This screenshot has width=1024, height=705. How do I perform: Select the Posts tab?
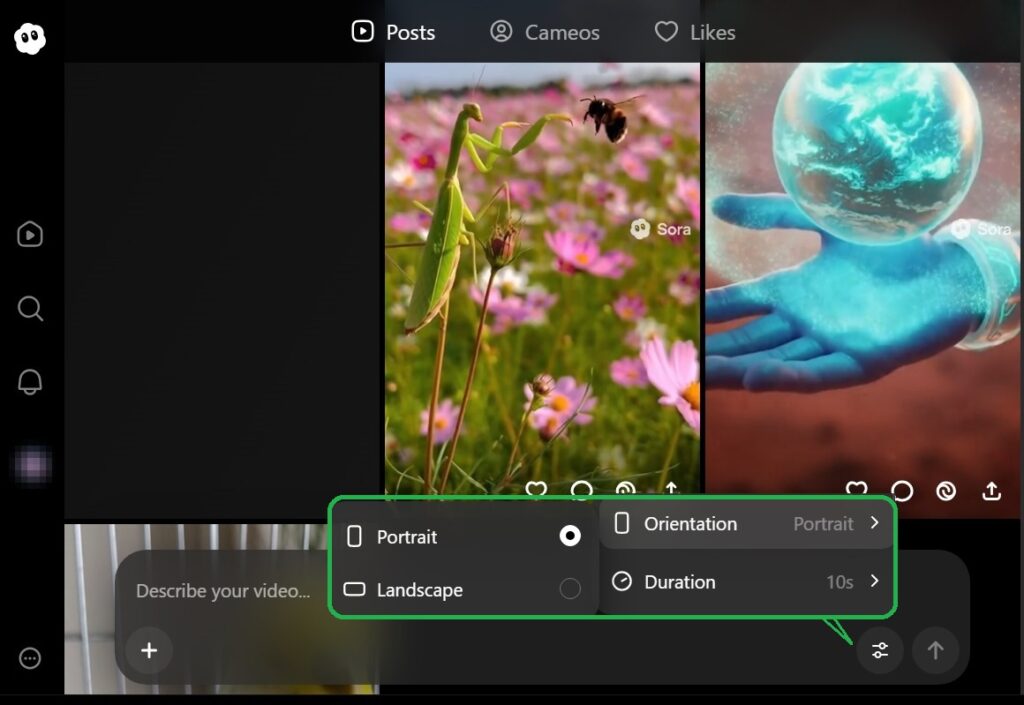tap(394, 32)
